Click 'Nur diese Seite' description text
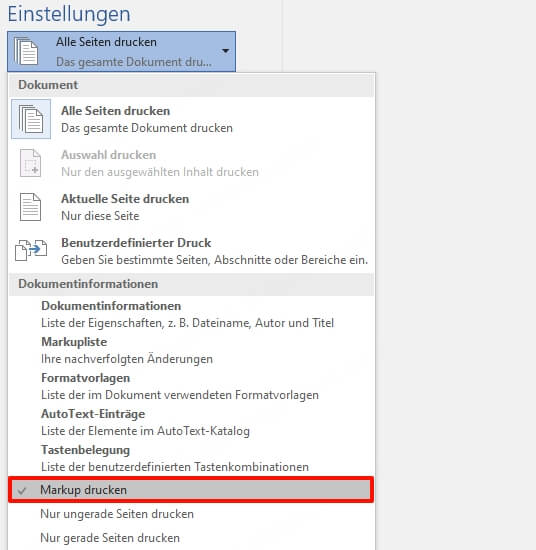This screenshot has height=550, width=536. [x=100, y=216]
